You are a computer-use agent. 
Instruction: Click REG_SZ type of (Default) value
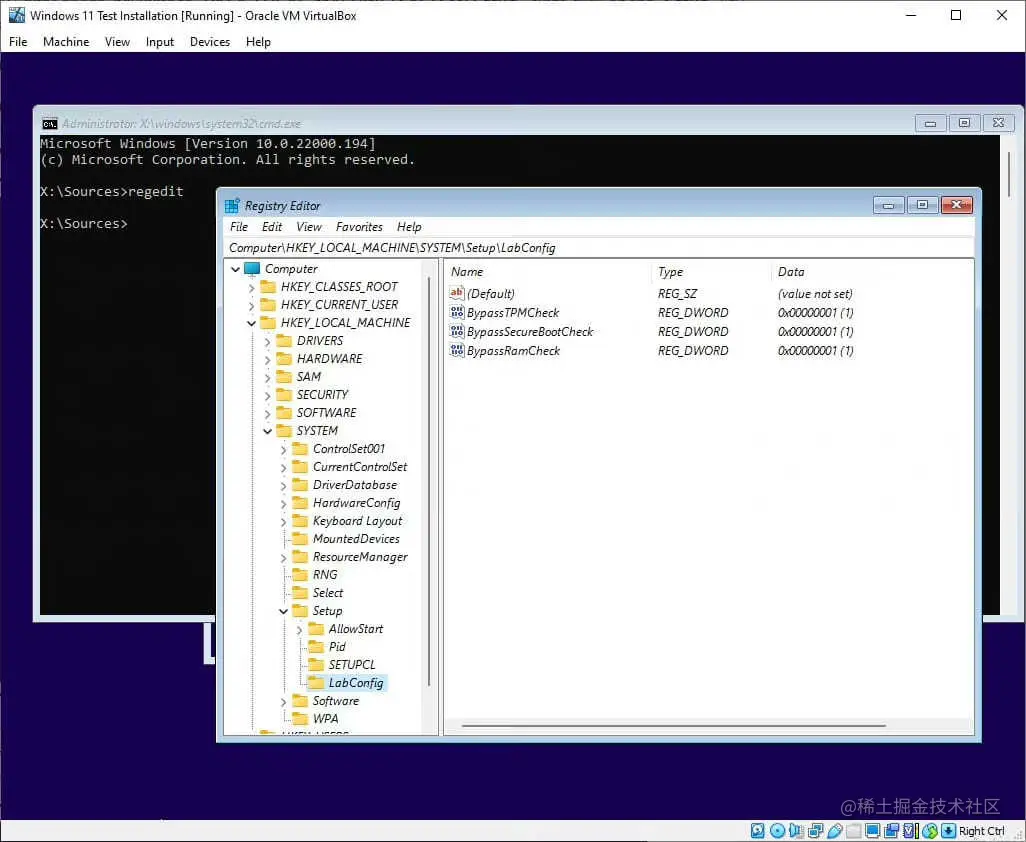(677, 294)
